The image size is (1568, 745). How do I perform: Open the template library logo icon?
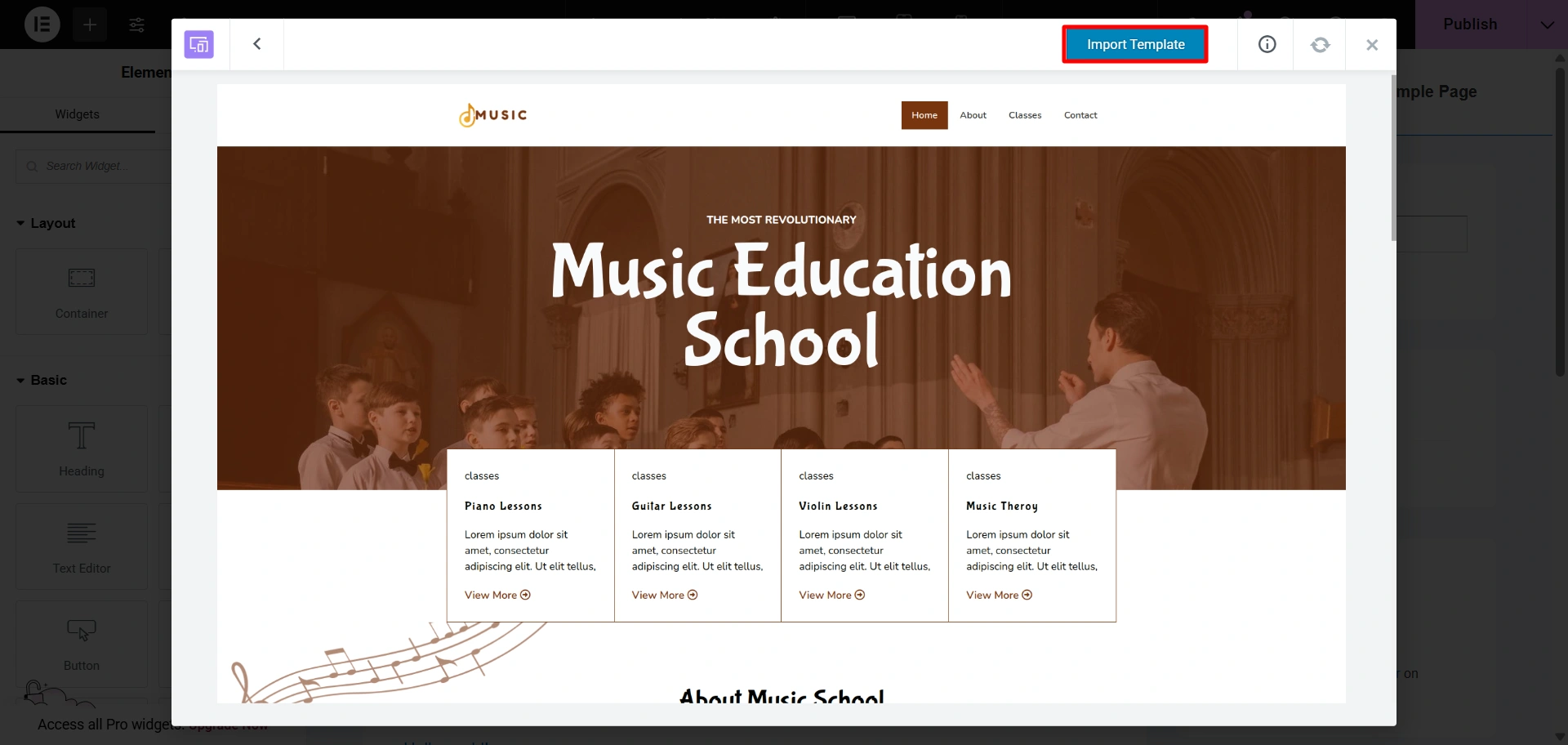(199, 44)
